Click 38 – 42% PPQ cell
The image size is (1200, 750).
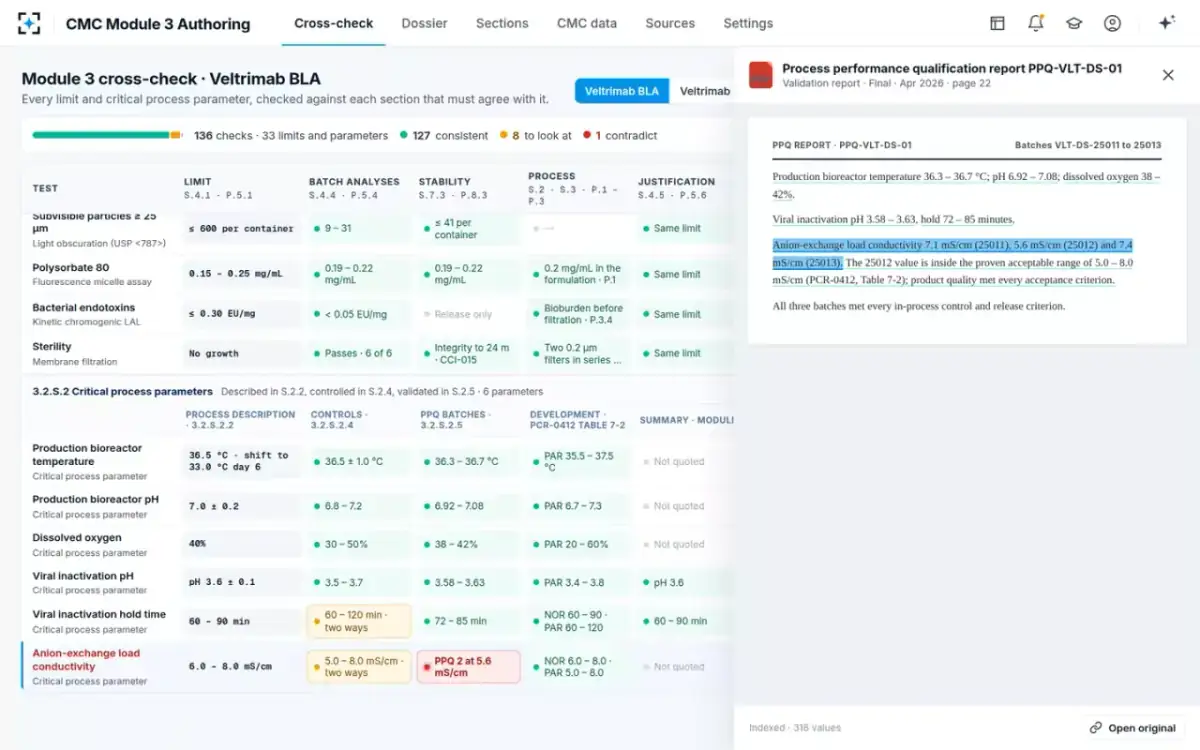(x=470, y=545)
